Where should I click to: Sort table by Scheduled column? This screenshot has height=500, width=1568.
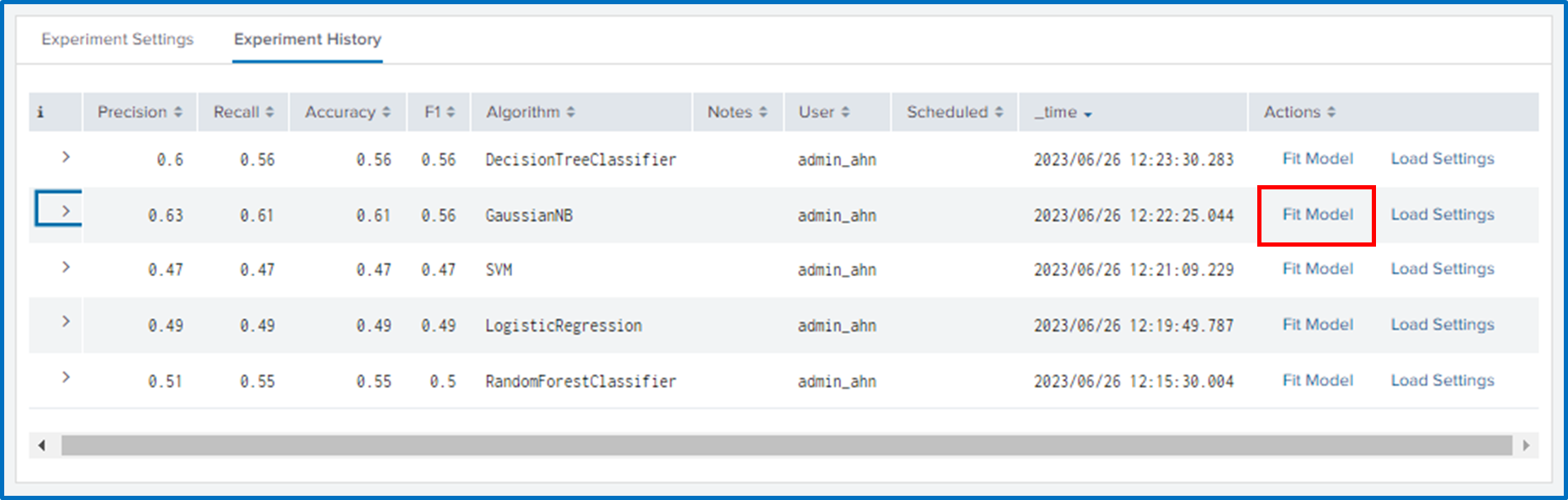pos(955,112)
